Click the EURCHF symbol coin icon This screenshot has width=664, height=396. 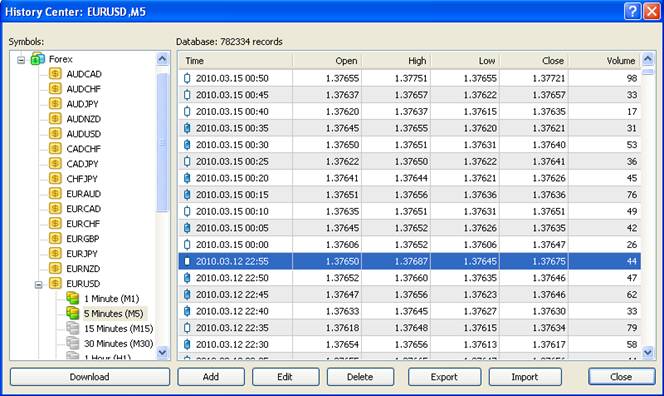tap(55, 223)
